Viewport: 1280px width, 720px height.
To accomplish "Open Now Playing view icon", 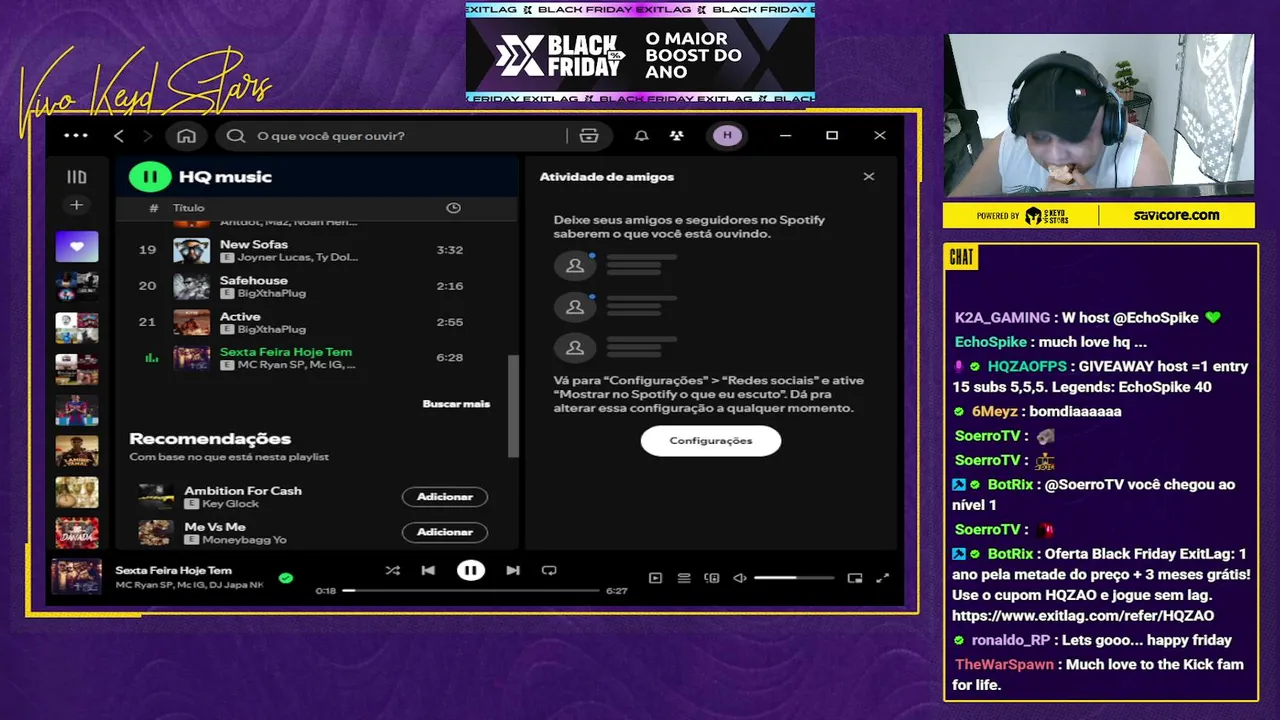I will [655, 578].
